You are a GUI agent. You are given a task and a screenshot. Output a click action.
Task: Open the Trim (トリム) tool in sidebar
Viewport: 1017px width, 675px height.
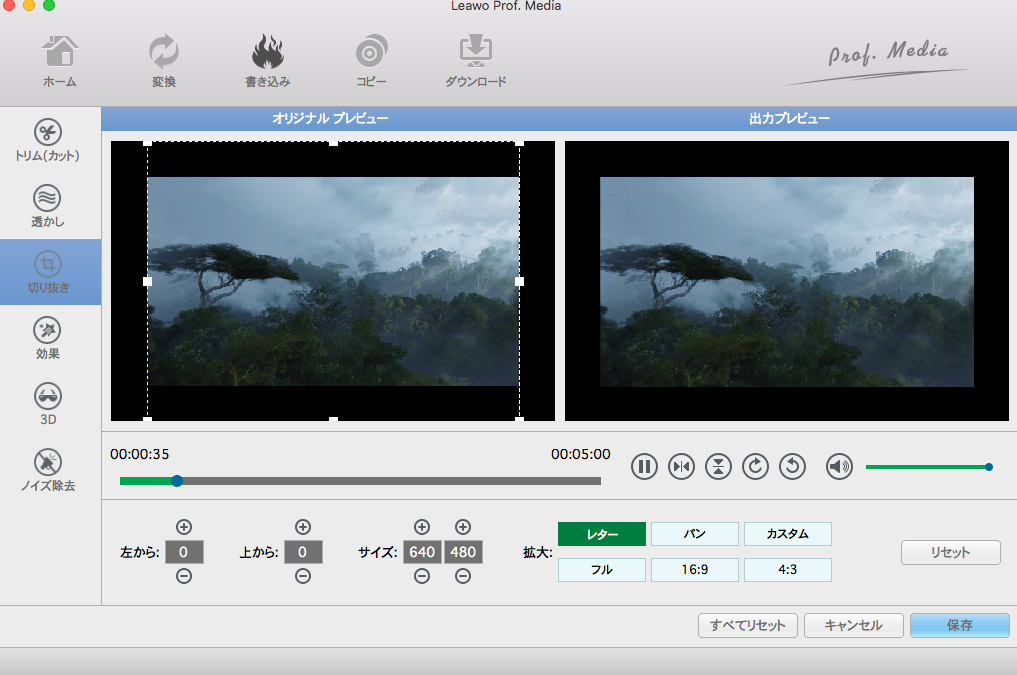click(x=48, y=132)
